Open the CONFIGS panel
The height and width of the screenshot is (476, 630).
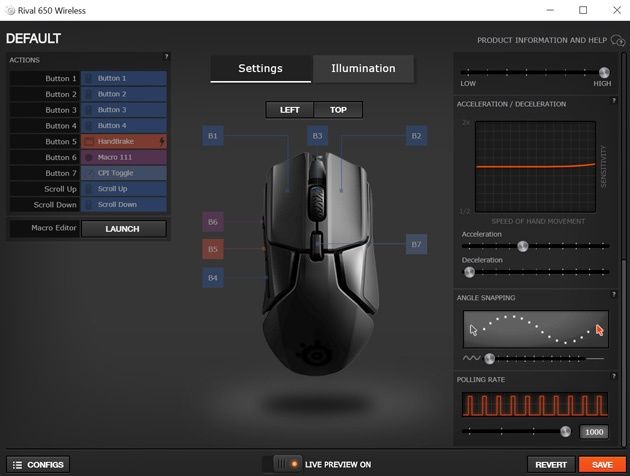tap(38, 465)
